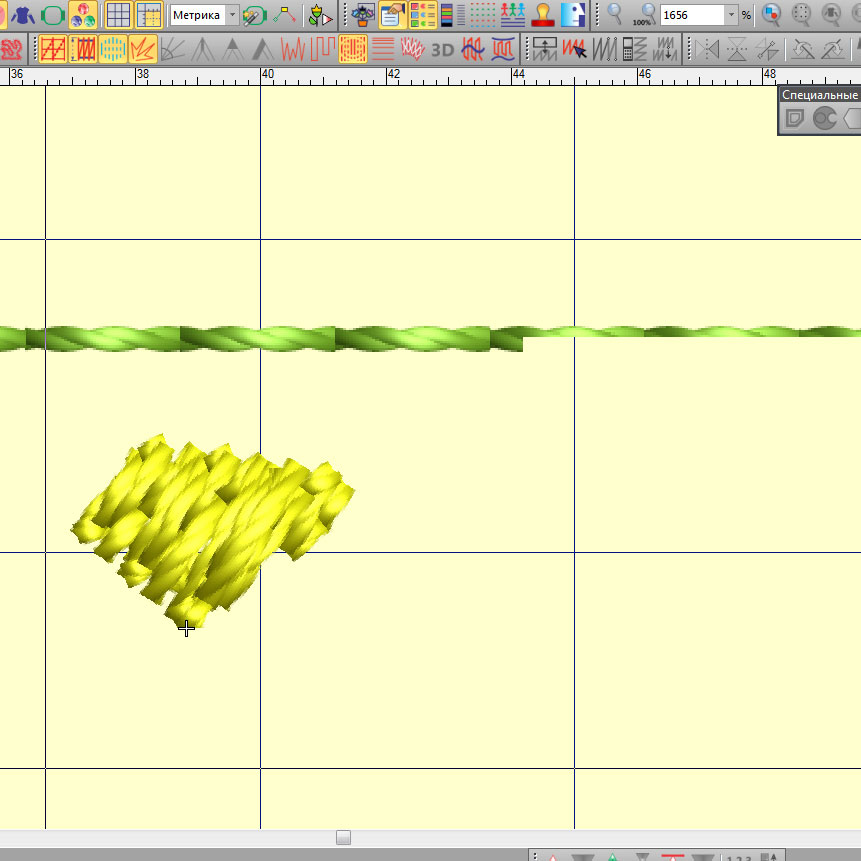Zoom to 100% with magnifier icon
Screen dimensions: 861x861
(645, 15)
